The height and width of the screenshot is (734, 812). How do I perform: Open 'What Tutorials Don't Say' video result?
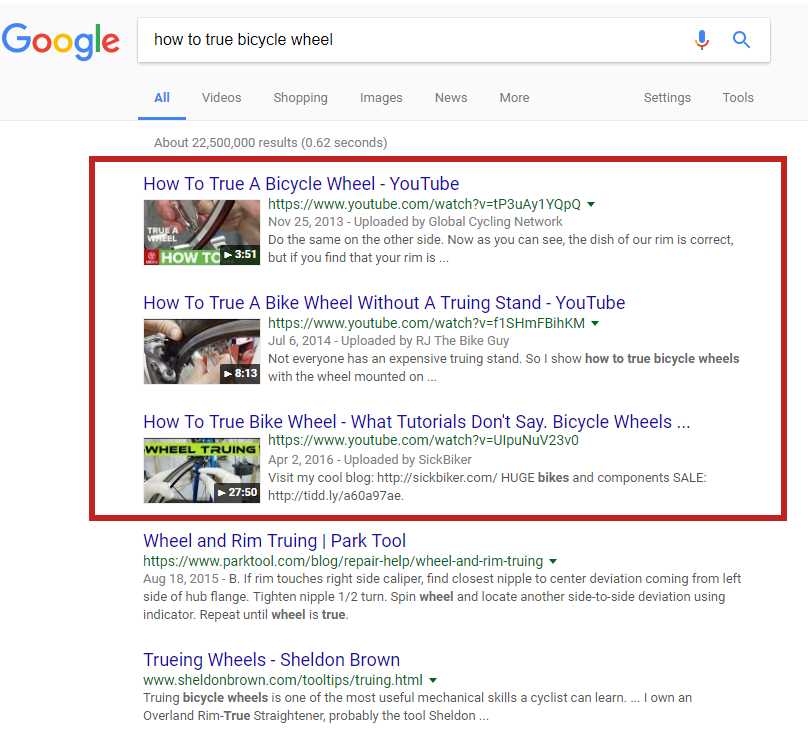(416, 422)
